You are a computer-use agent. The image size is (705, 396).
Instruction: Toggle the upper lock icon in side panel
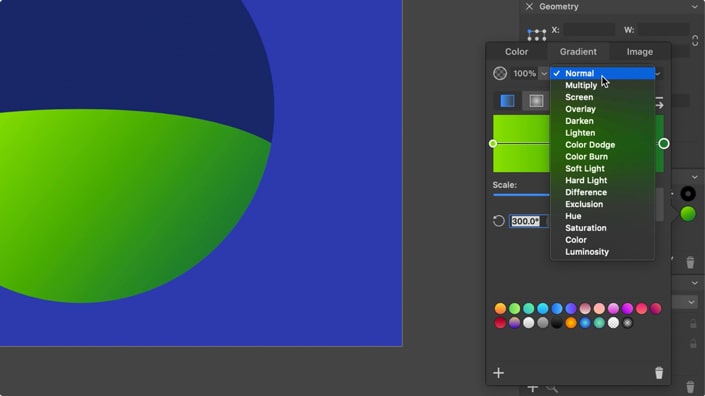point(693,323)
